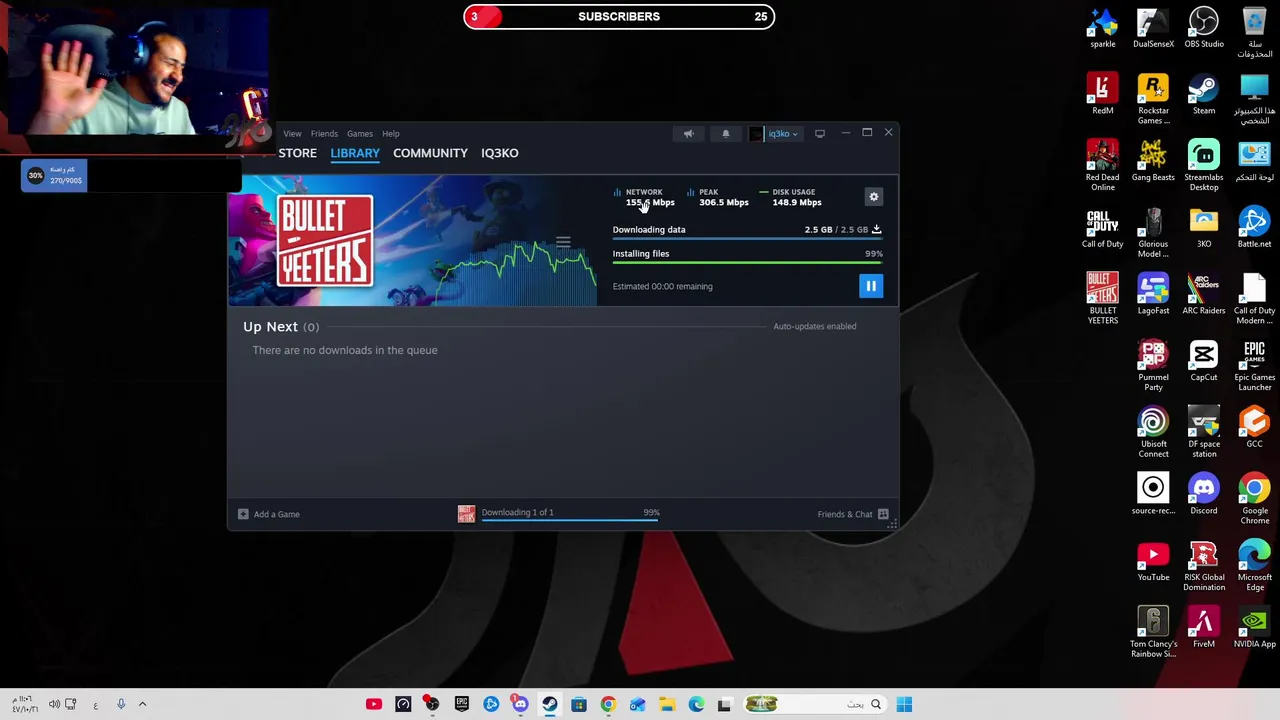Image resolution: width=1280 pixels, height=720 pixels.
Task: Open the IQ3KO profile tab
Action: [500, 153]
